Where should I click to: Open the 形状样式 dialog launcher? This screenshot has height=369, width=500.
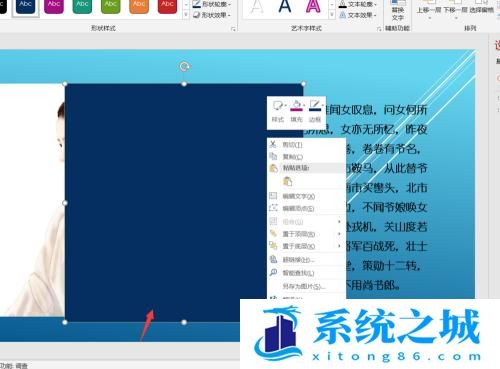(x=233, y=29)
